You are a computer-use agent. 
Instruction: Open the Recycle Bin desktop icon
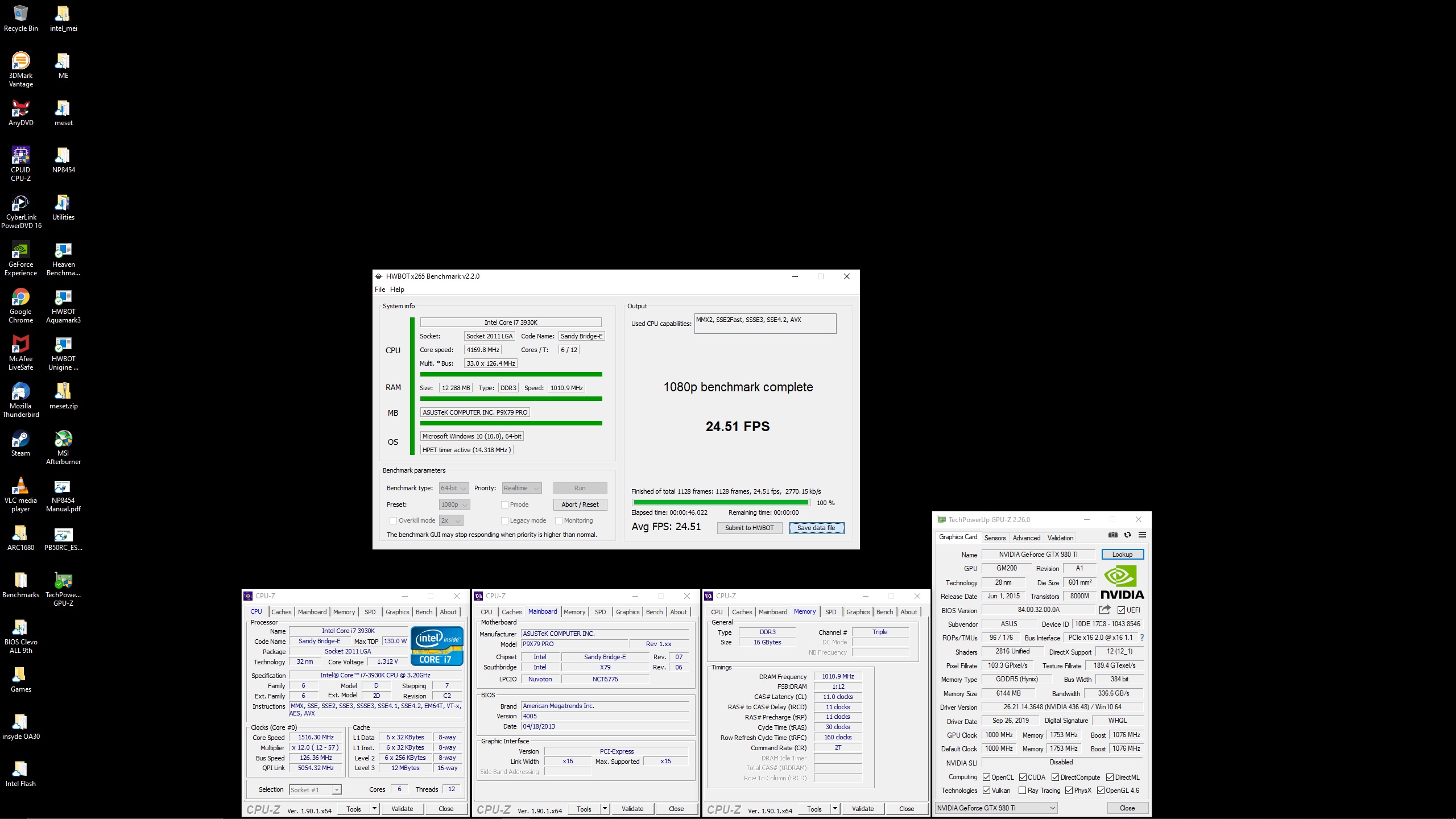[x=20, y=18]
